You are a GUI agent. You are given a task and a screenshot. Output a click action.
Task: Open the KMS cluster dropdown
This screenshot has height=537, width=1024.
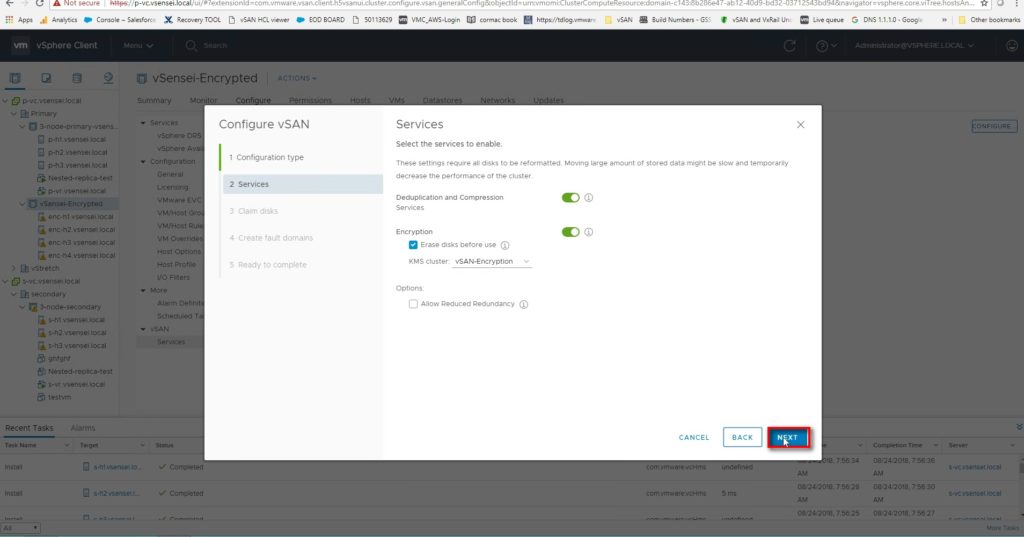coord(491,262)
